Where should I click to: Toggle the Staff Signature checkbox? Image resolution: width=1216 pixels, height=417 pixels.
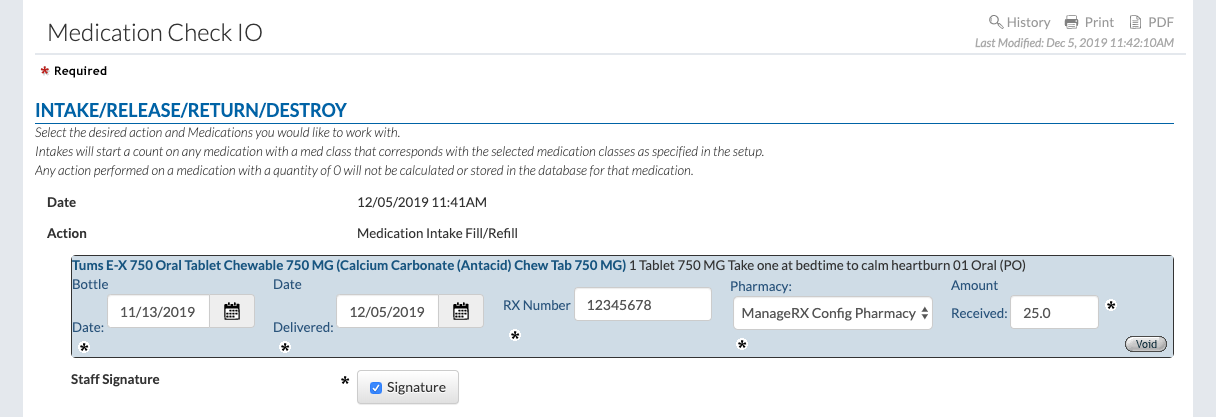tap(376, 388)
